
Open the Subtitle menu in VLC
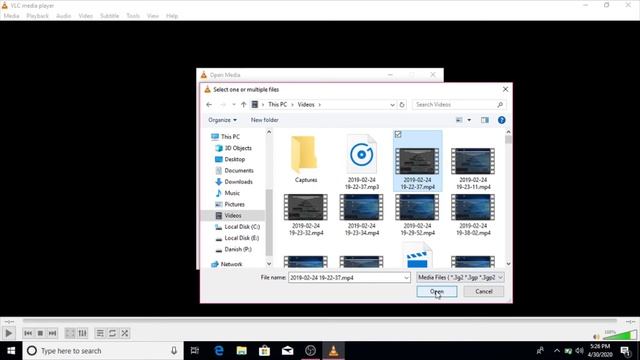point(109,16)
